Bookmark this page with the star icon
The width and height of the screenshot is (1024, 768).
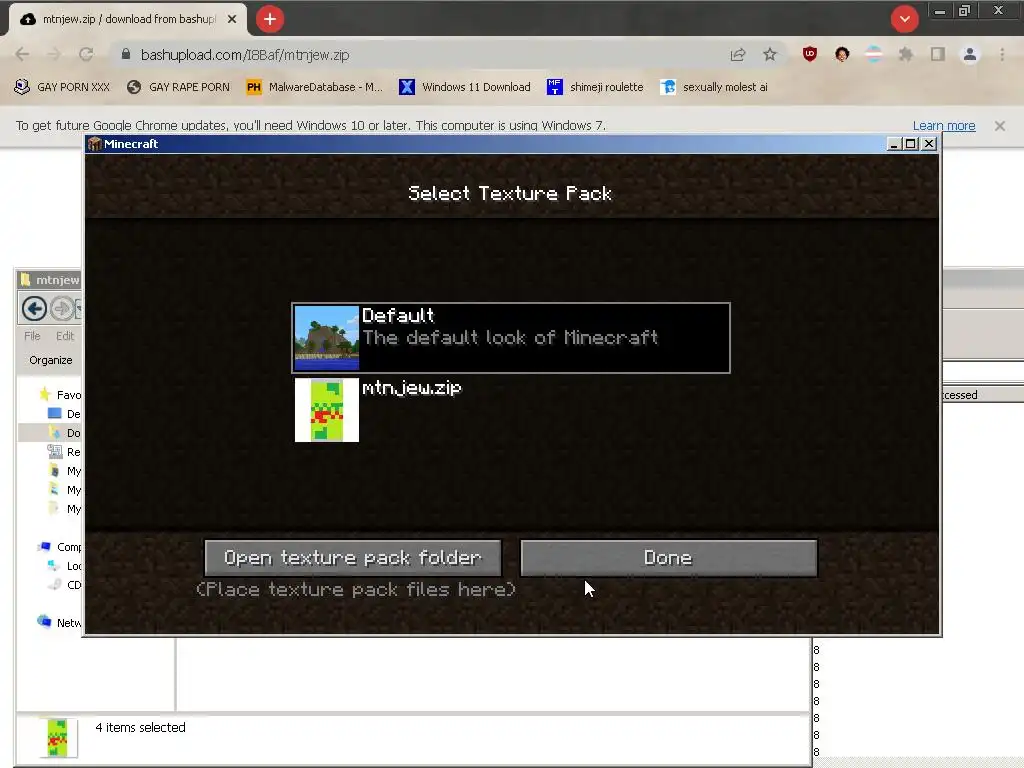(770, 55)
